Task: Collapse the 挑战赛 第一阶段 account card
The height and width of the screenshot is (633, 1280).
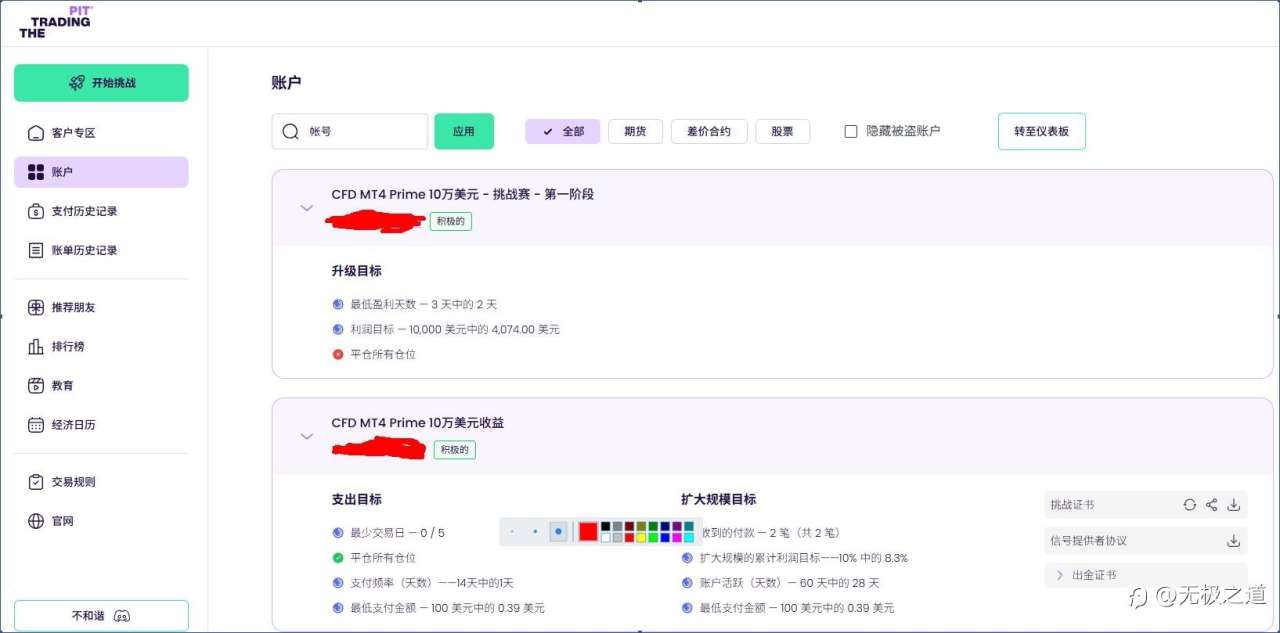Action: (x=307, y=208)
